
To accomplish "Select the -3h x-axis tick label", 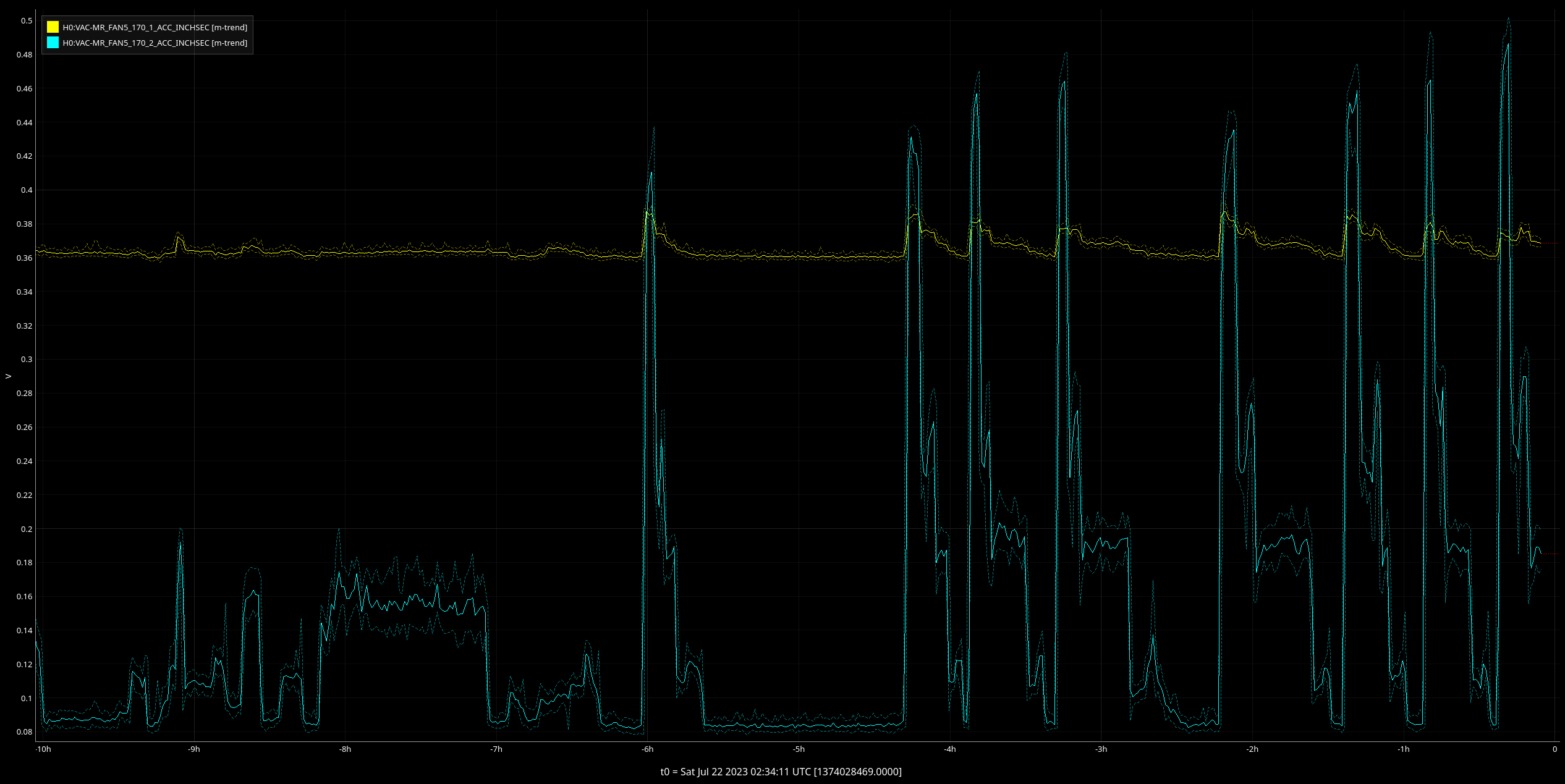I will point(1101,749).
